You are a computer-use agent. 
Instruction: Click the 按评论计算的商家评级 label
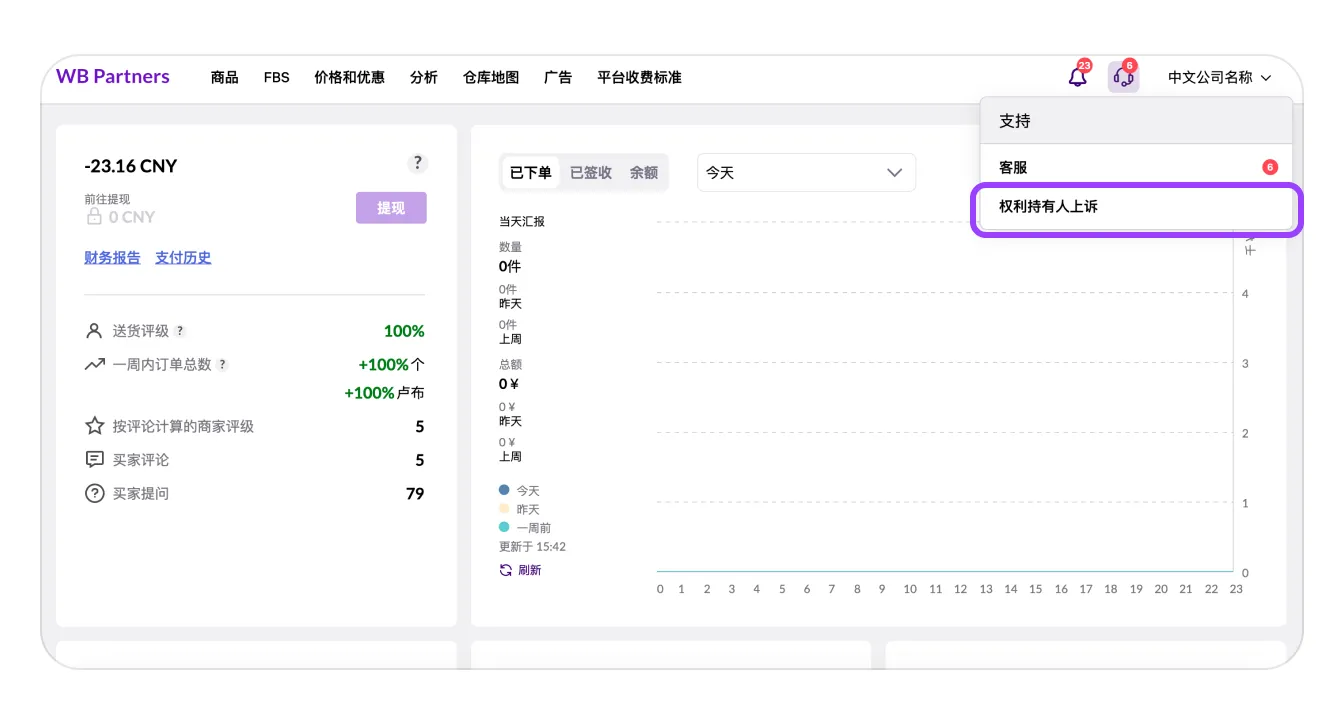(x=183, y=426)
